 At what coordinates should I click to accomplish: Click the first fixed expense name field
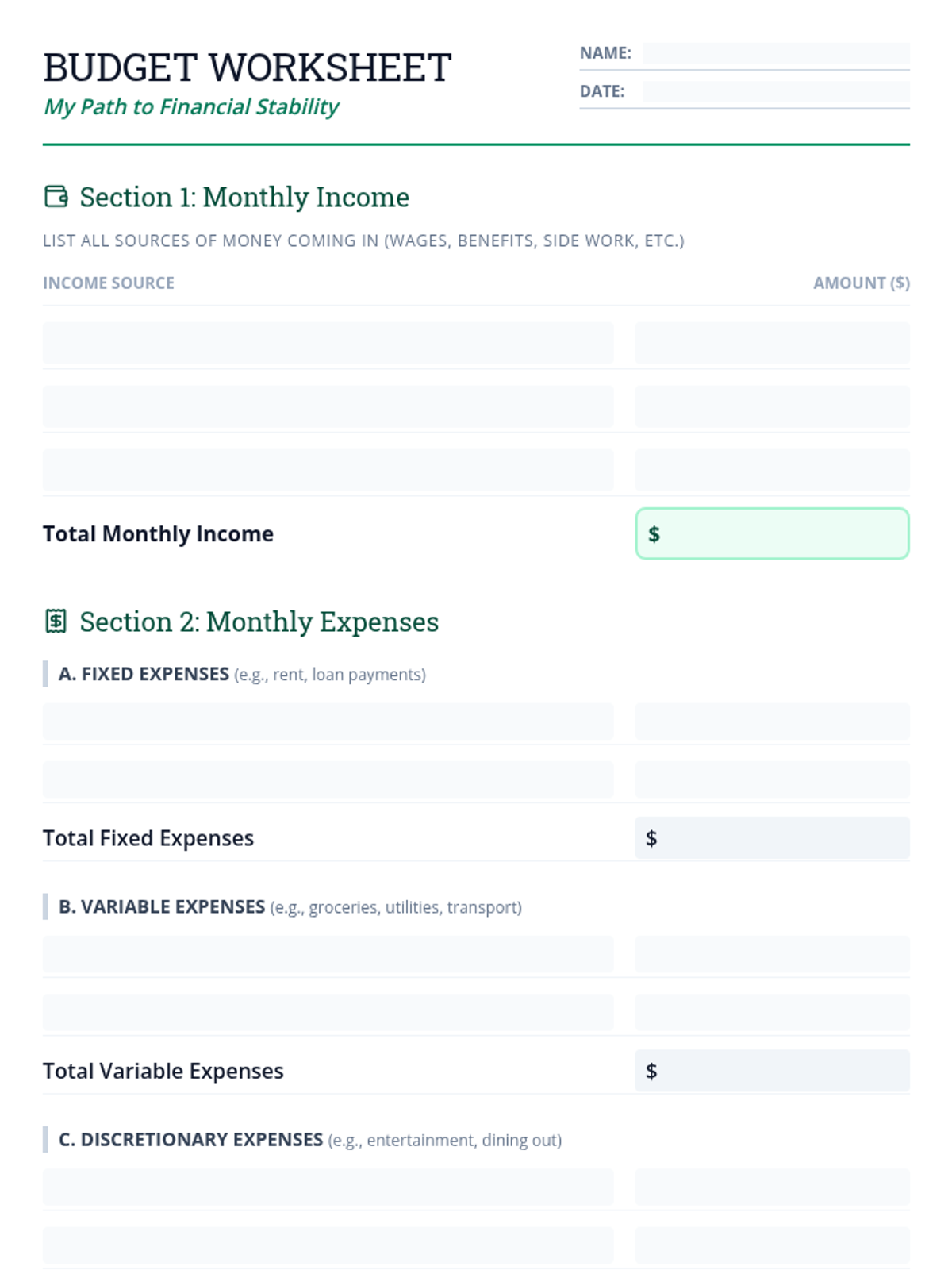[328, 722]
